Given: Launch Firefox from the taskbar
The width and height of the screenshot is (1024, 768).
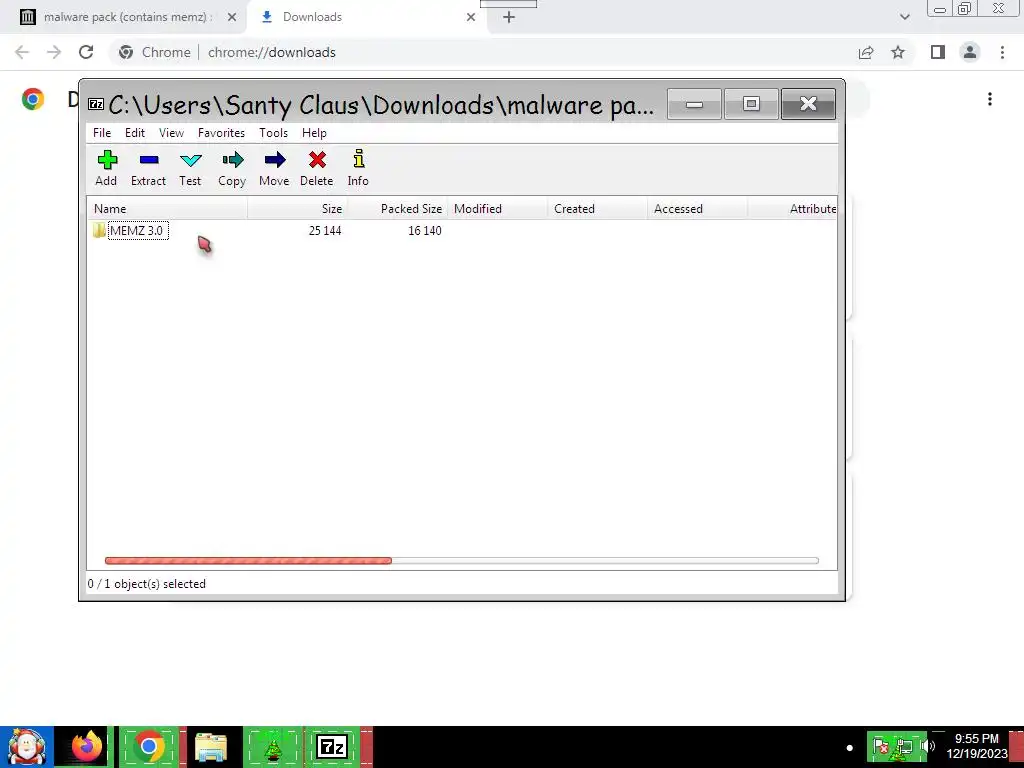Looking at the screenshot, I should 87,747.
